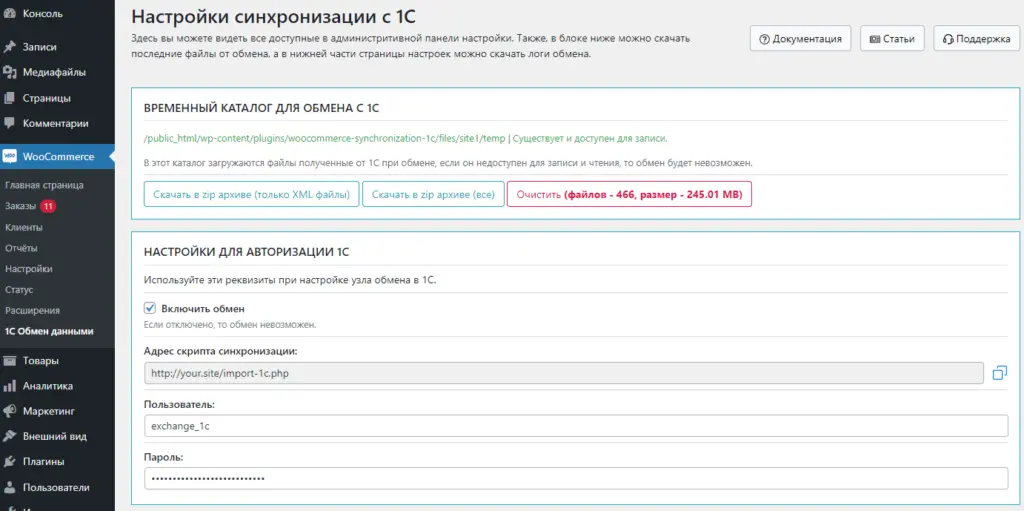The height and width of the screenshot is (511, 1024).
Task: Click the red Очистить files button
Action: tap(629, 194)
